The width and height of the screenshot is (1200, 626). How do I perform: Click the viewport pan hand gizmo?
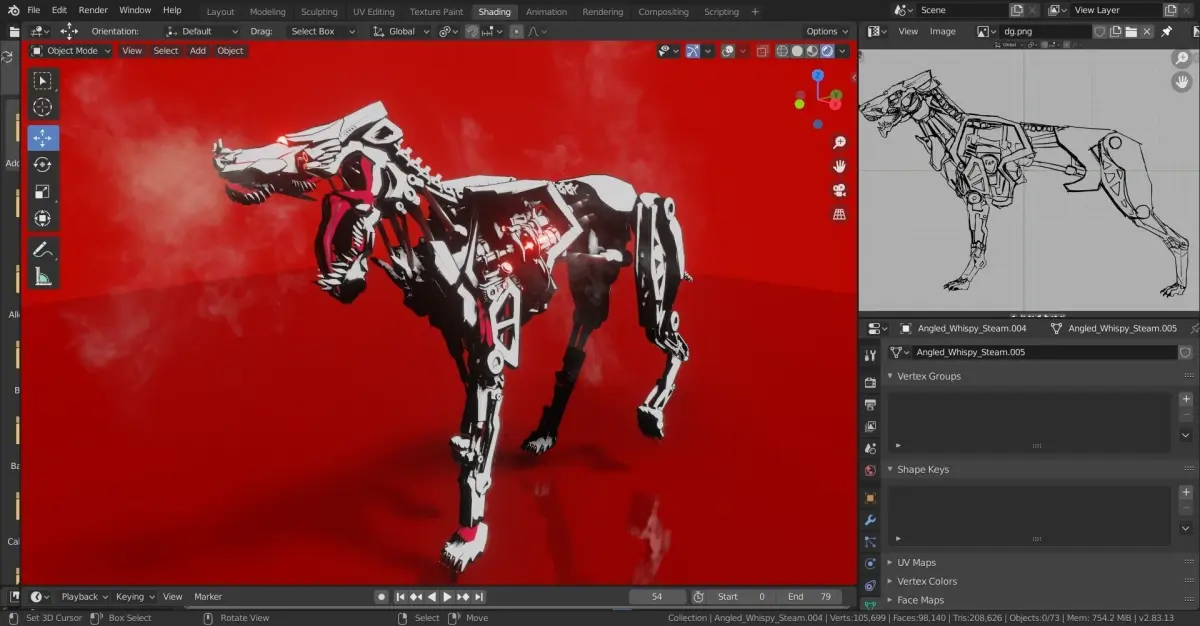[x=840, y=167]
